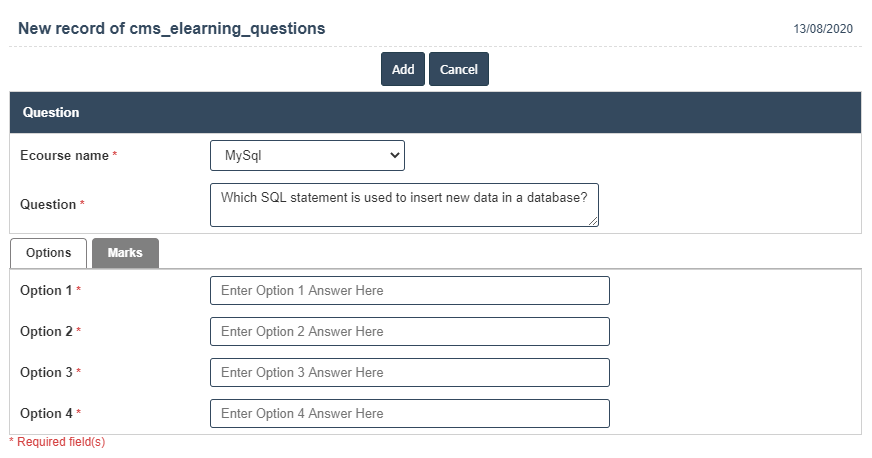Click the Required field(s) note

tap(58, 442)
